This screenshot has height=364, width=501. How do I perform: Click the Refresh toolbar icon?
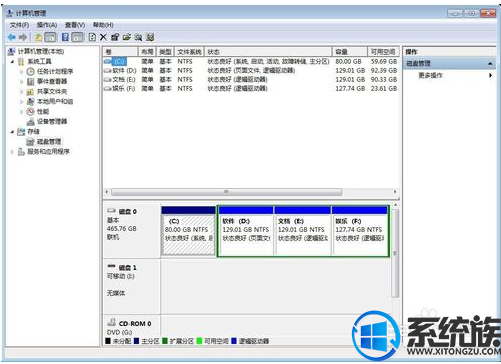click(92, 37)
